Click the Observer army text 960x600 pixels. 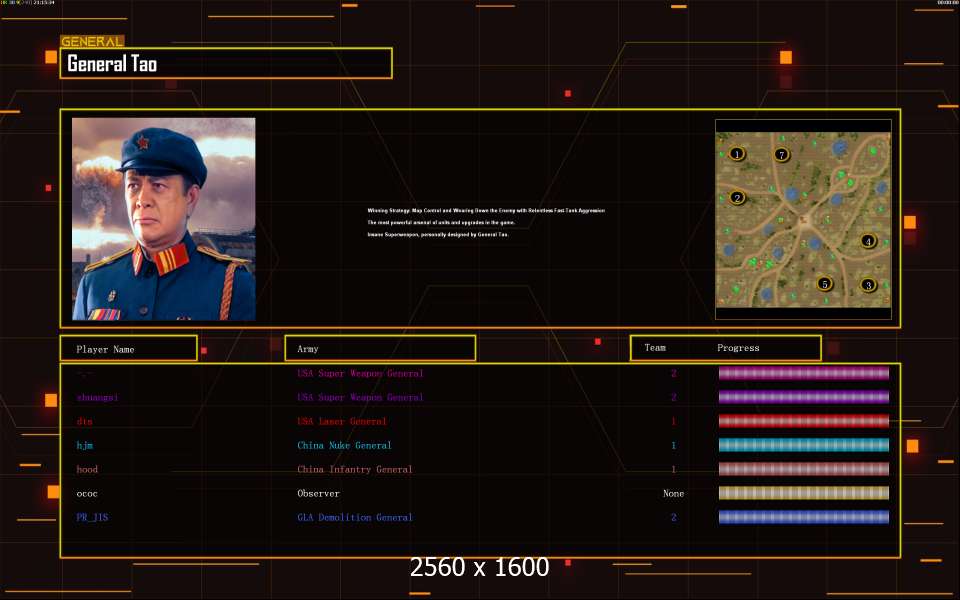pyautogui.click(x=318, y=493)
